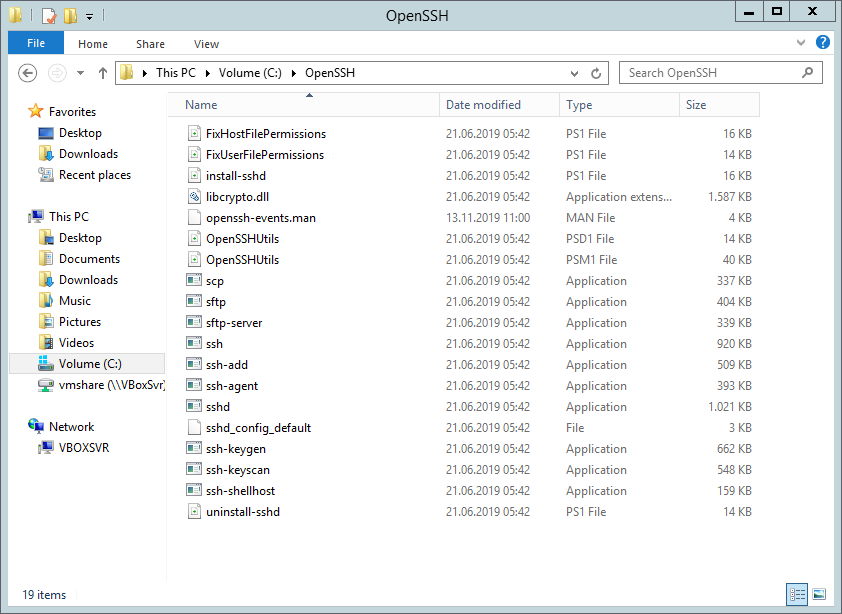
Task: Select Network in navigation pane
Action: point(71,427)
